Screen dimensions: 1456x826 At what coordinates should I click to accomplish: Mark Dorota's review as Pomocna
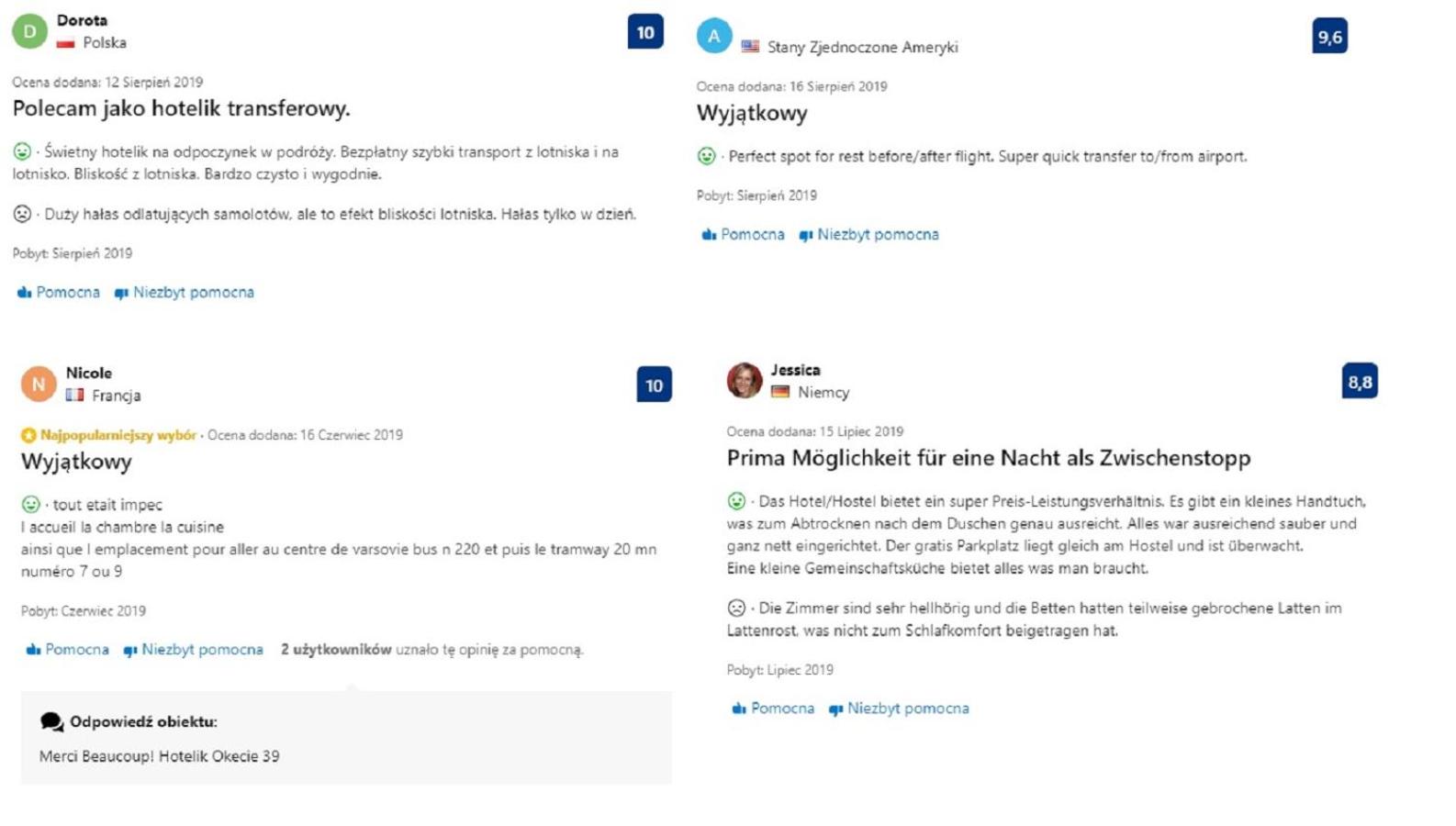(58, 293)
